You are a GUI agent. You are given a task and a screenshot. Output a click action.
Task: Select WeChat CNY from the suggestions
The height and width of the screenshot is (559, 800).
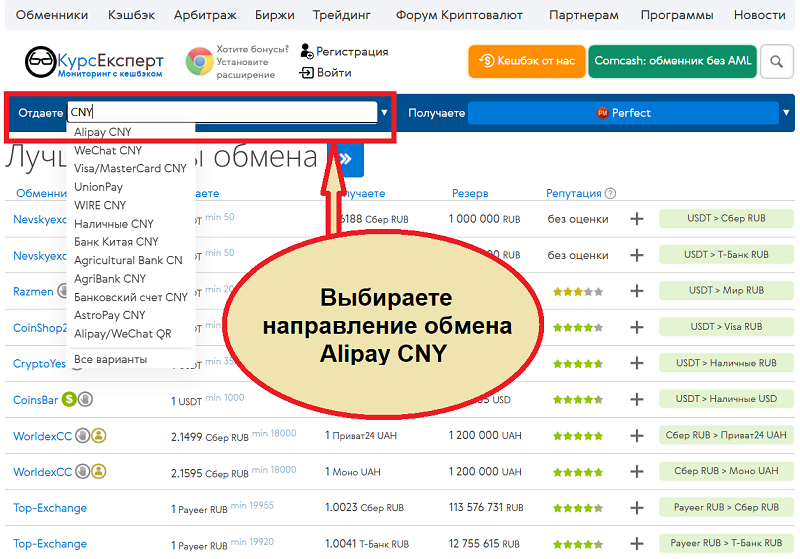108,150
